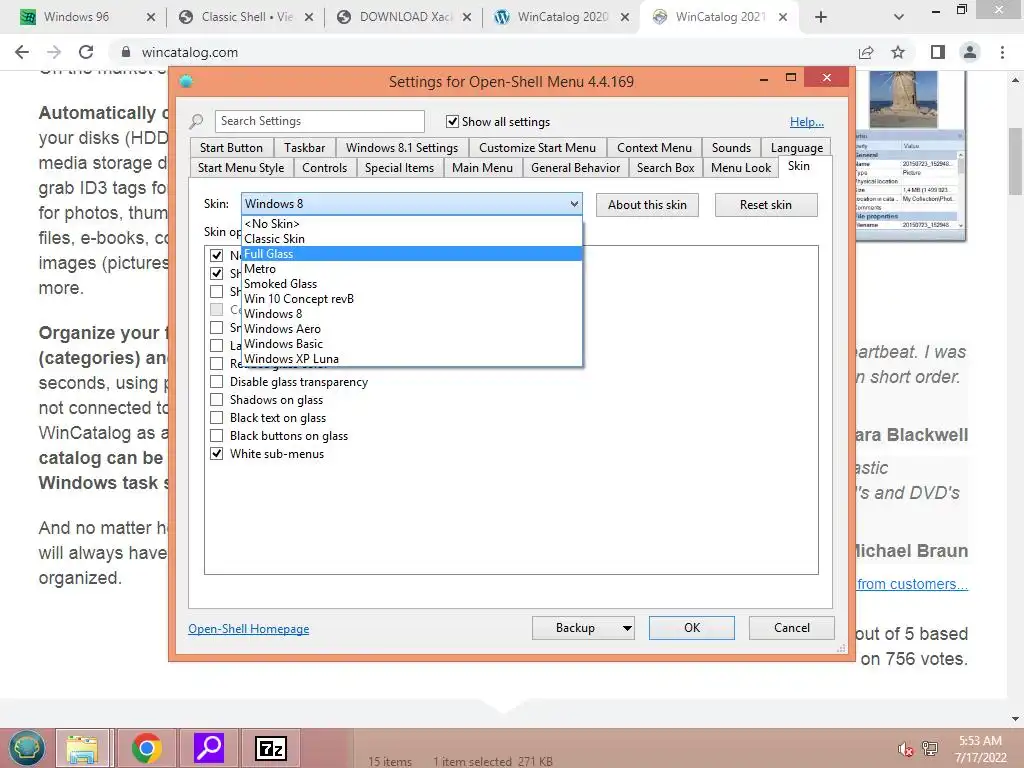
Task: Uncheck White sub-menus option
Action: pos(216,453)
